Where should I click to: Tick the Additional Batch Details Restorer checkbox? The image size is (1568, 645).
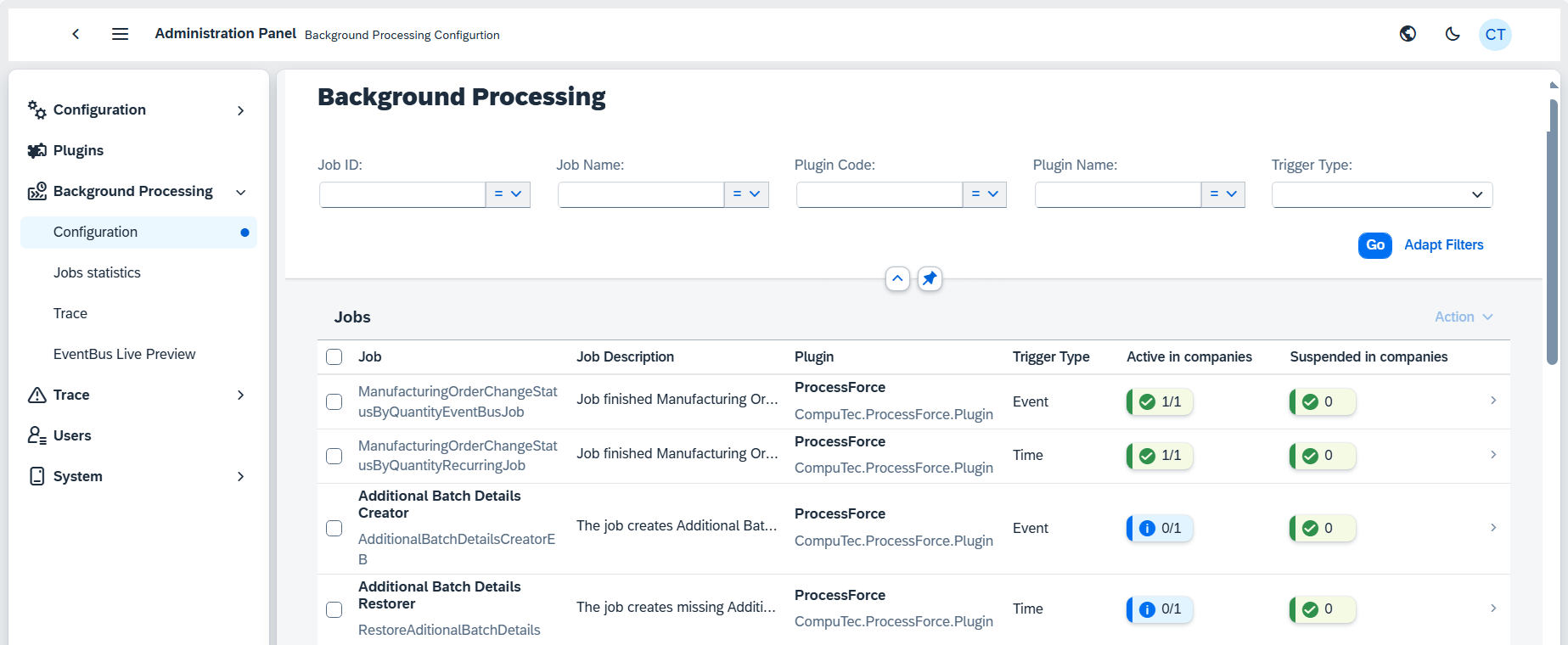click(x=334, y=609)
